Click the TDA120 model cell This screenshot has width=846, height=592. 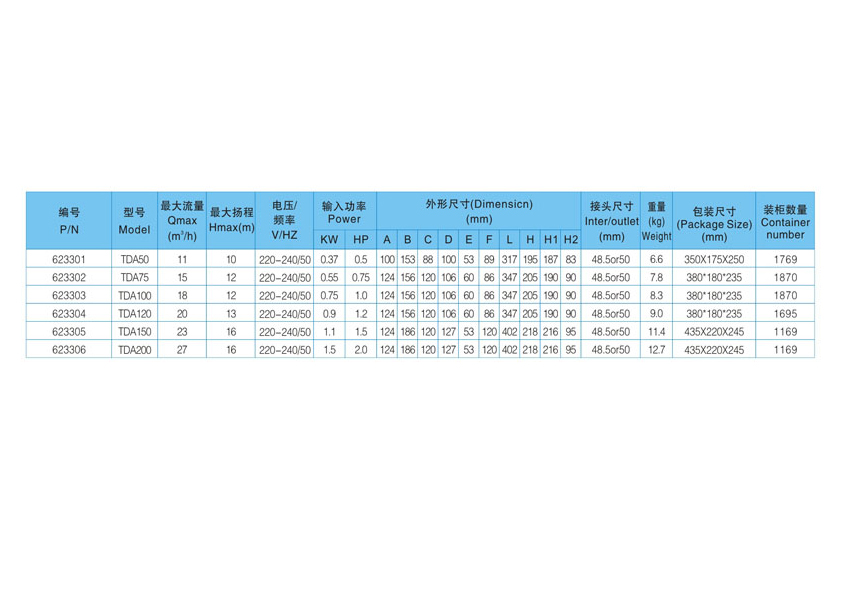(x=134, y=314)
